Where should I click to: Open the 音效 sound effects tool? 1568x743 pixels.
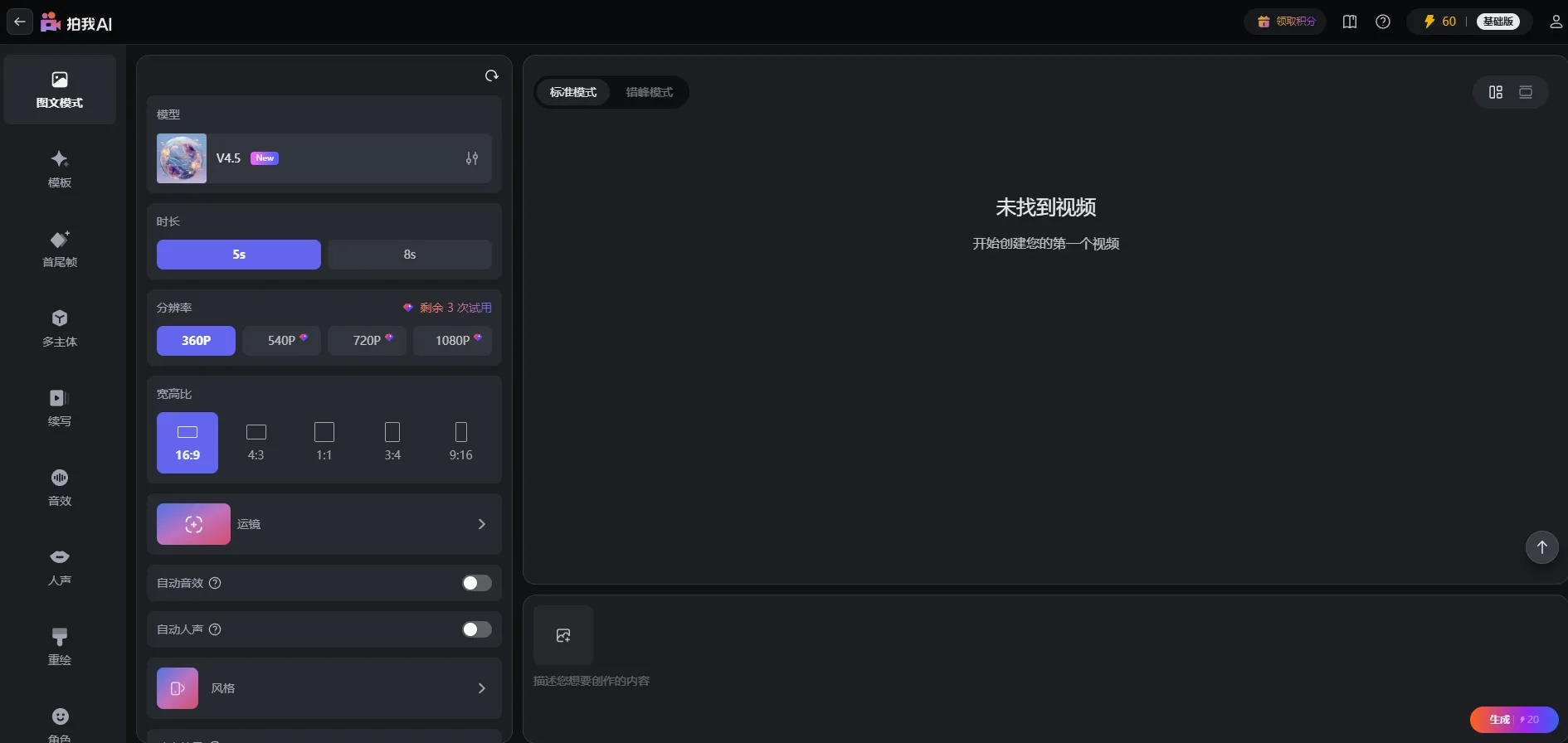[x=60, y=488]
